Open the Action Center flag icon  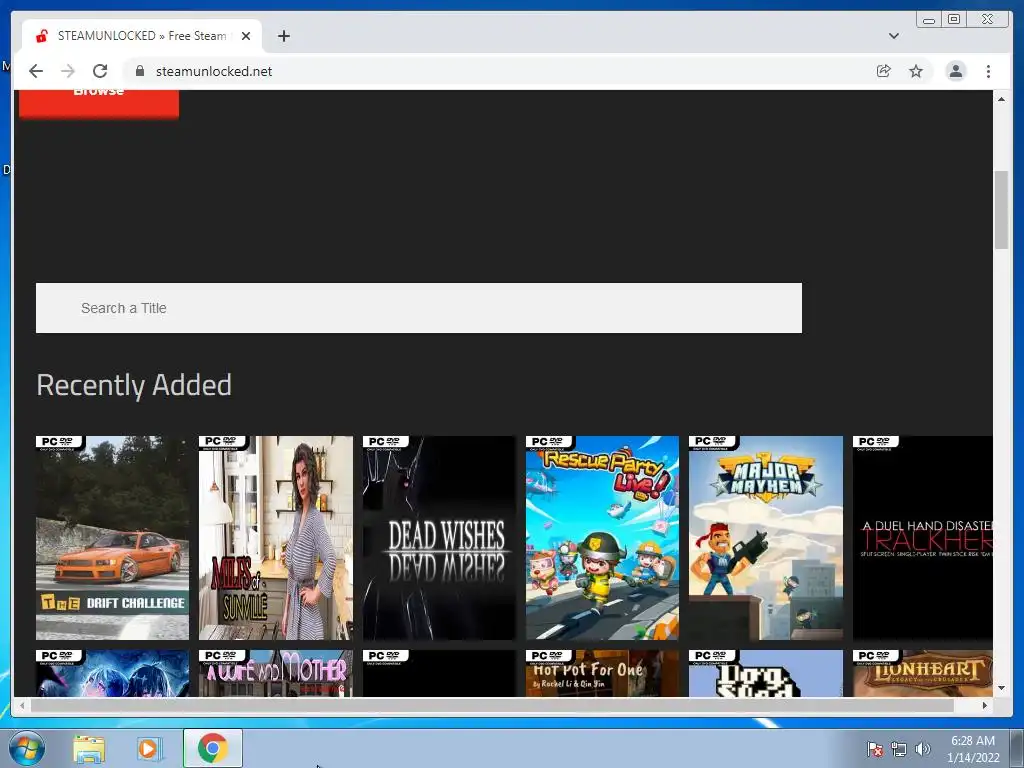pyautogui.click(x=874, y=749)
